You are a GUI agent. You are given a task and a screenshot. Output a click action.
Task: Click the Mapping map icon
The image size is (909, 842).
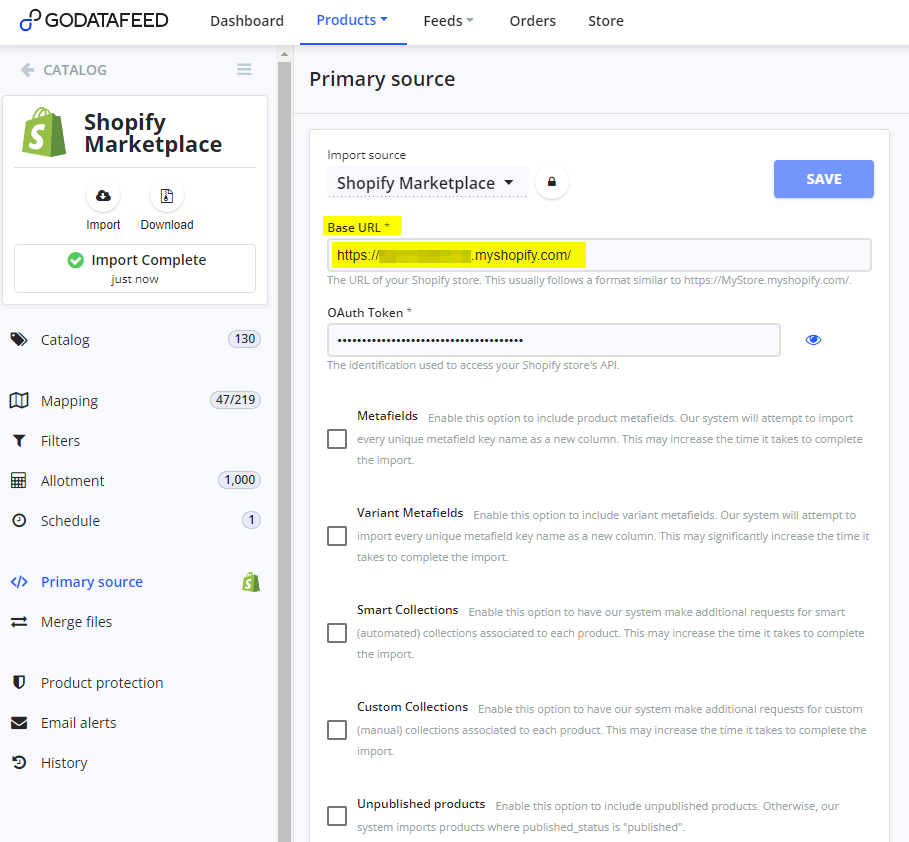(x=19, y=400)
